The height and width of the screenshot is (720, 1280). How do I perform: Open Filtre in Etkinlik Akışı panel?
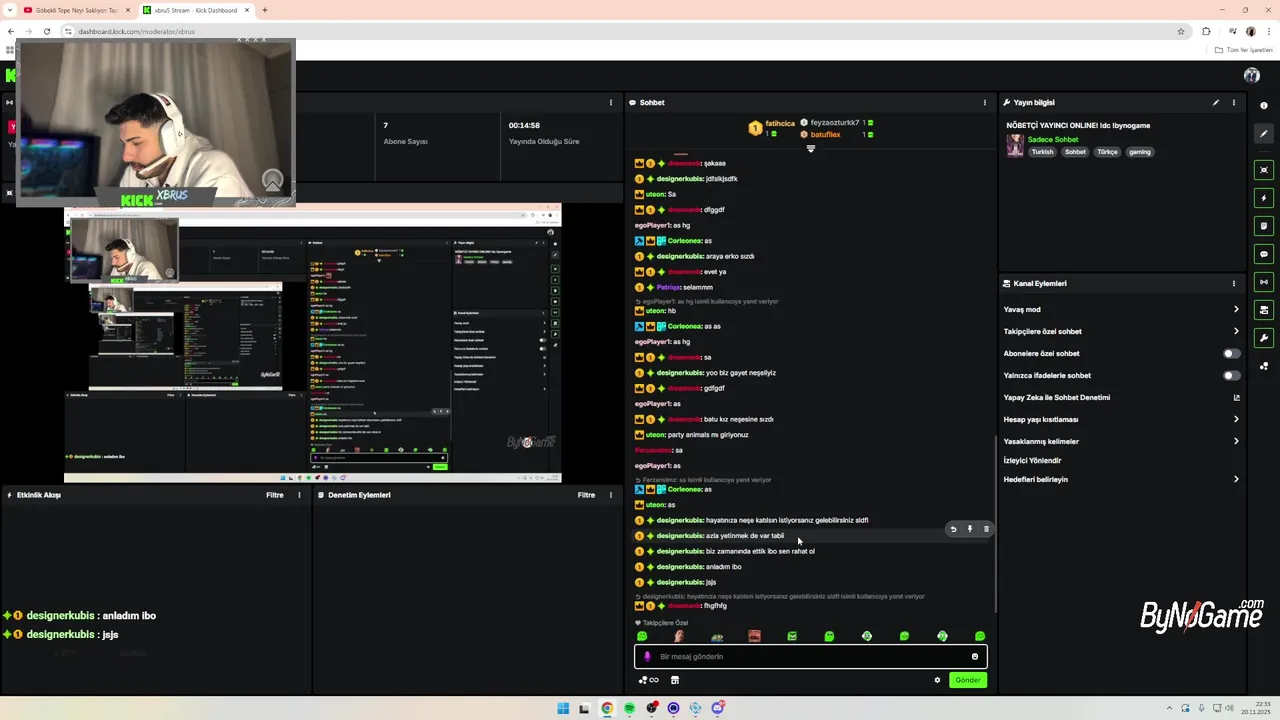click(x=274, y=495)
